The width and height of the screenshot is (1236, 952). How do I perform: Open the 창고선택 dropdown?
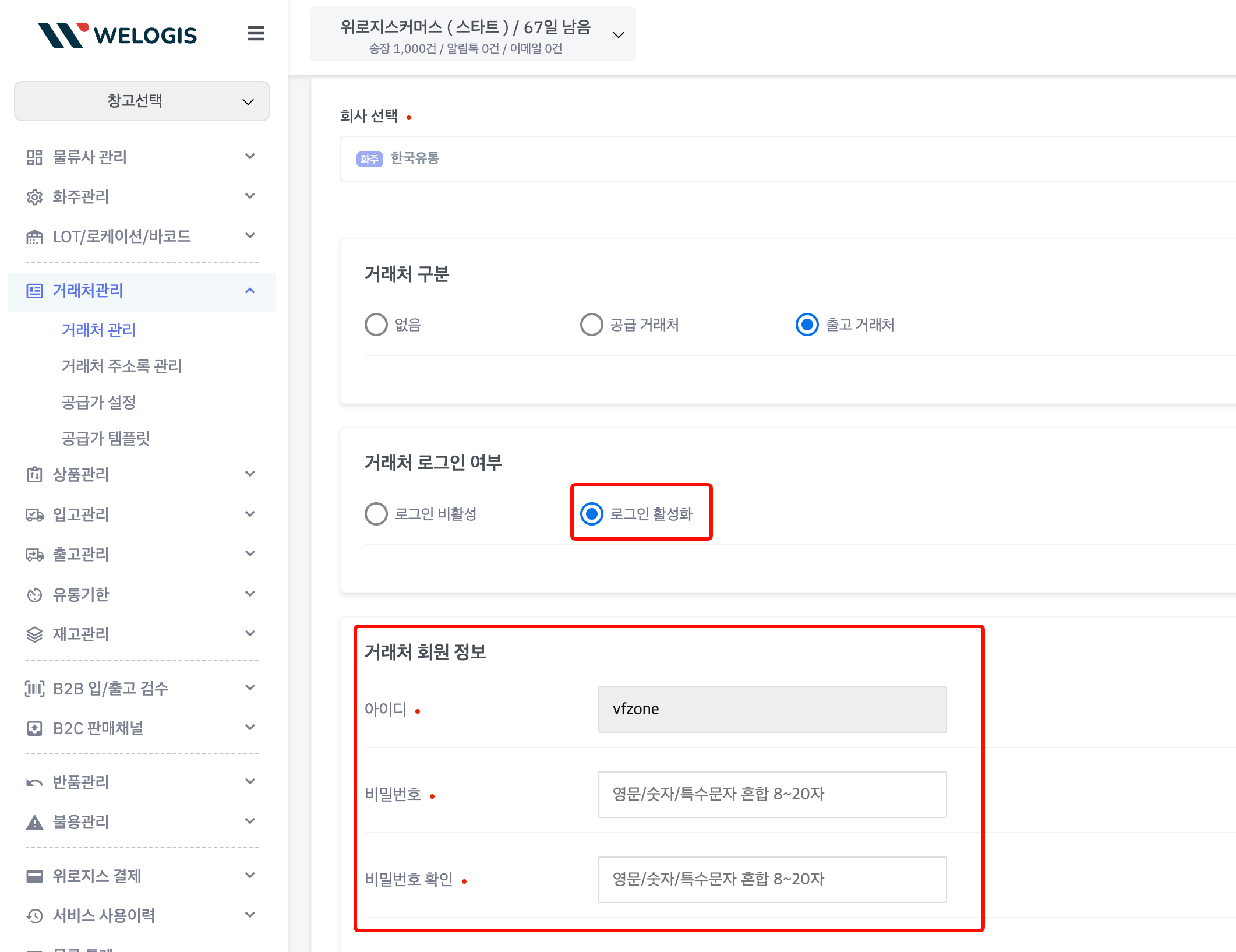pos(142,101)
